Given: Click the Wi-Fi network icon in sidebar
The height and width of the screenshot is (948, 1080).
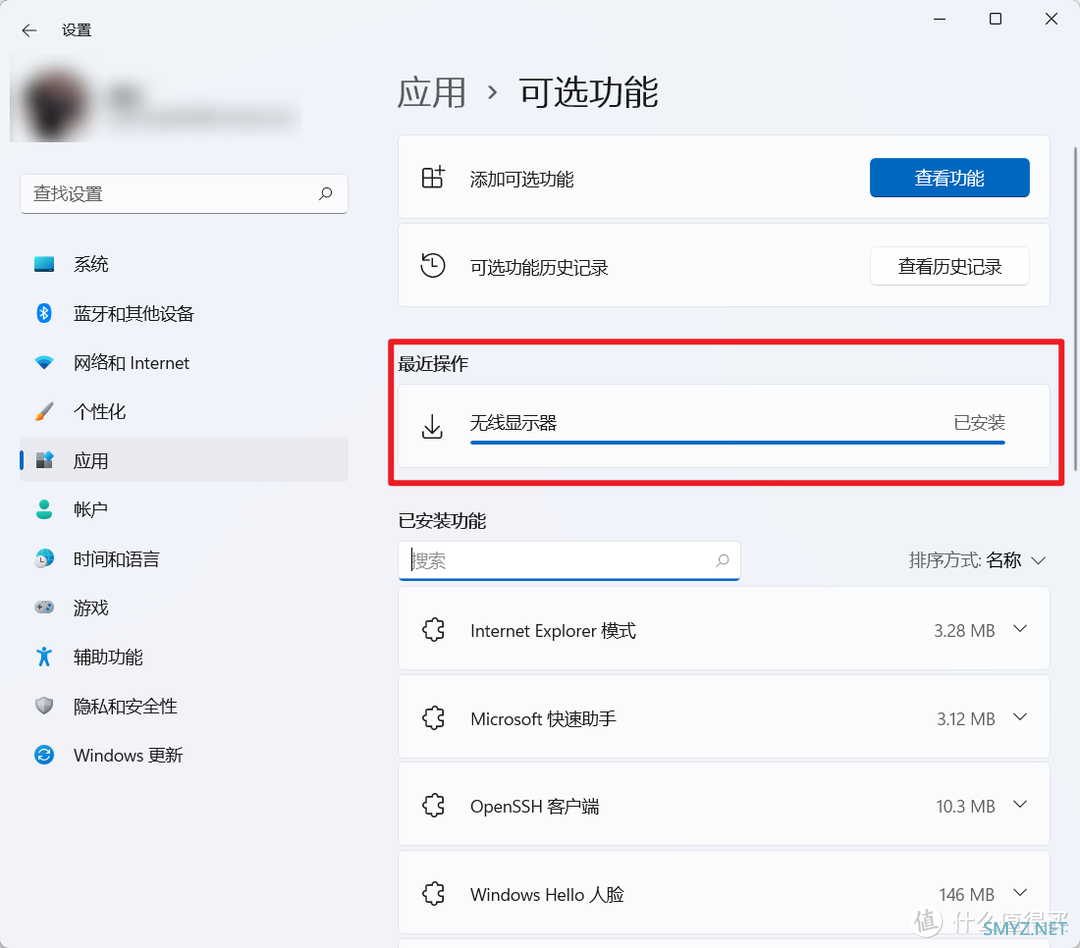Looking at the screenshot, I should [x=44, y=363].
